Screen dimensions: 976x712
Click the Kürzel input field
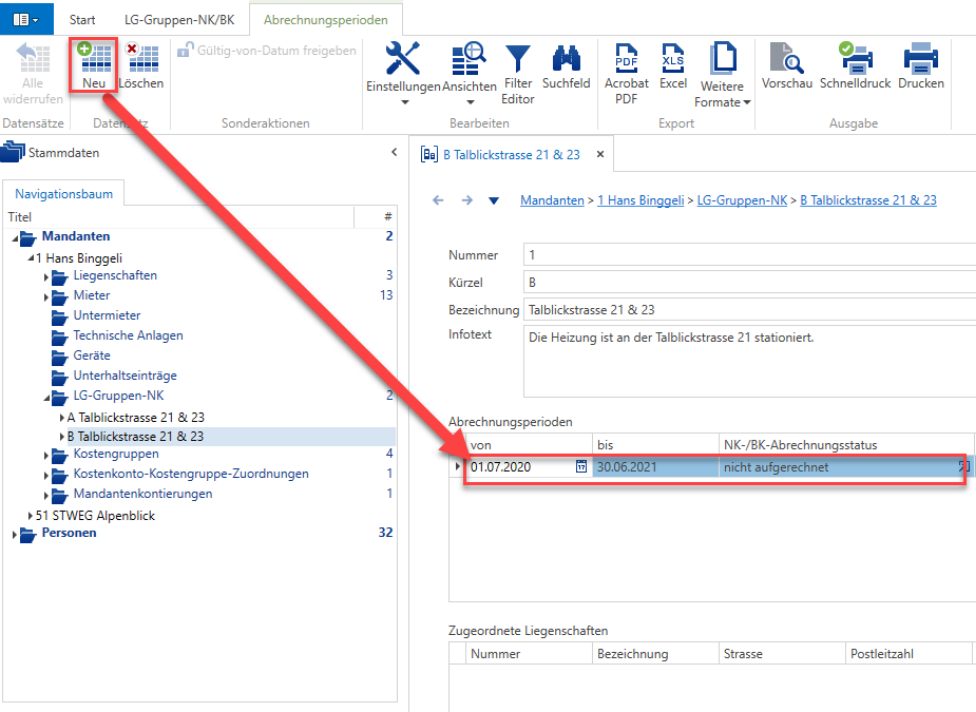coord(749,283)
